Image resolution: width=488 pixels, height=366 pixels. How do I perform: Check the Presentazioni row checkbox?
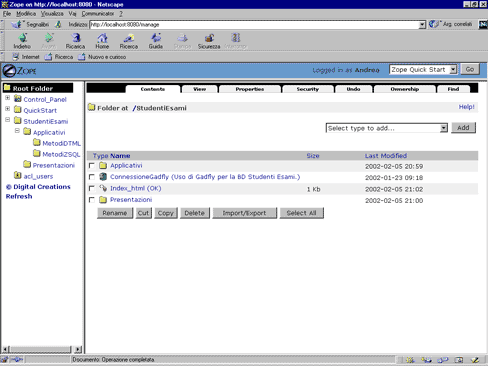pos(92,200)
